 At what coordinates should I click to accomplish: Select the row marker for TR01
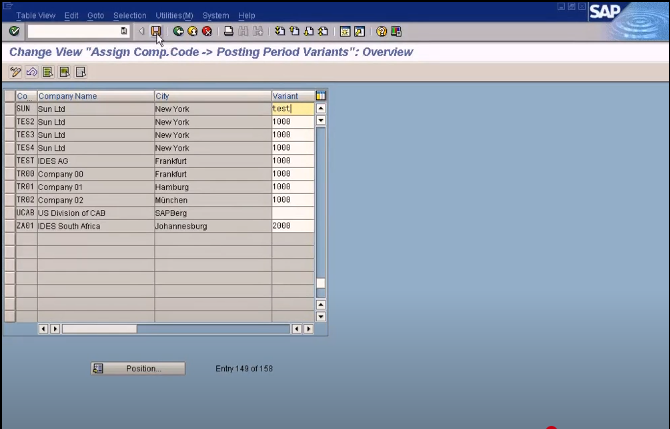click(x=10, y=187)
